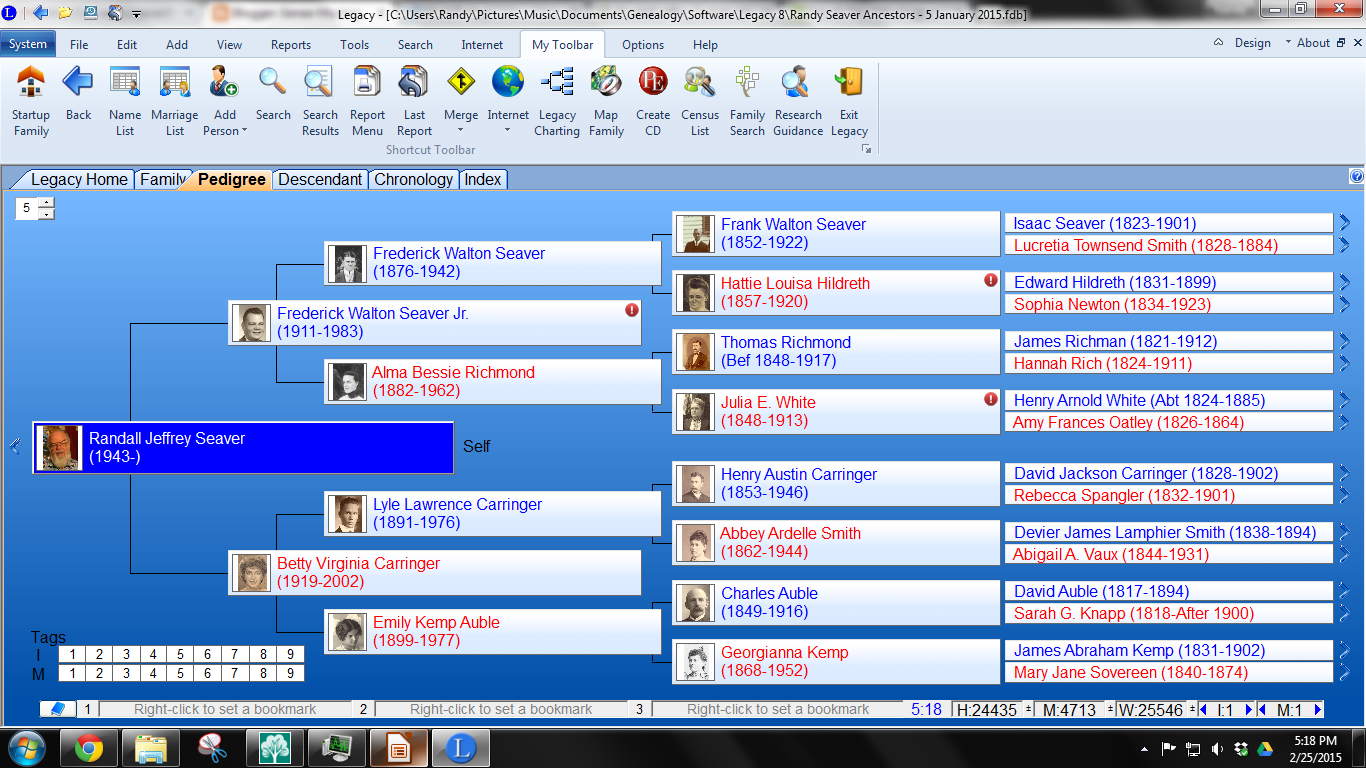
Task: Switch to the Options ribbon tab
Action: click(643, 45)
